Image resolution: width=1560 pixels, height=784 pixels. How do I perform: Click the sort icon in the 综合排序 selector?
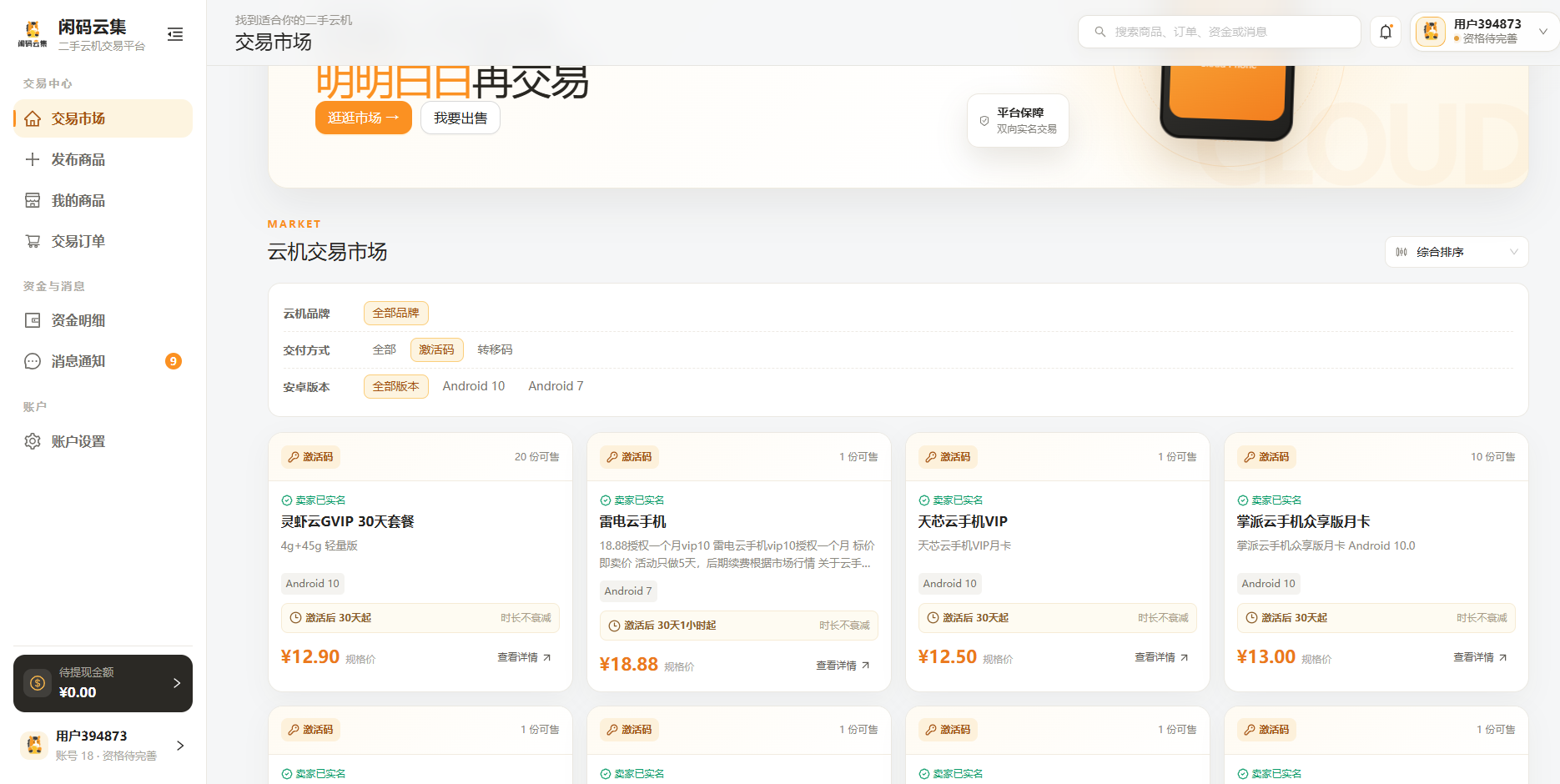pos(1401,252)
